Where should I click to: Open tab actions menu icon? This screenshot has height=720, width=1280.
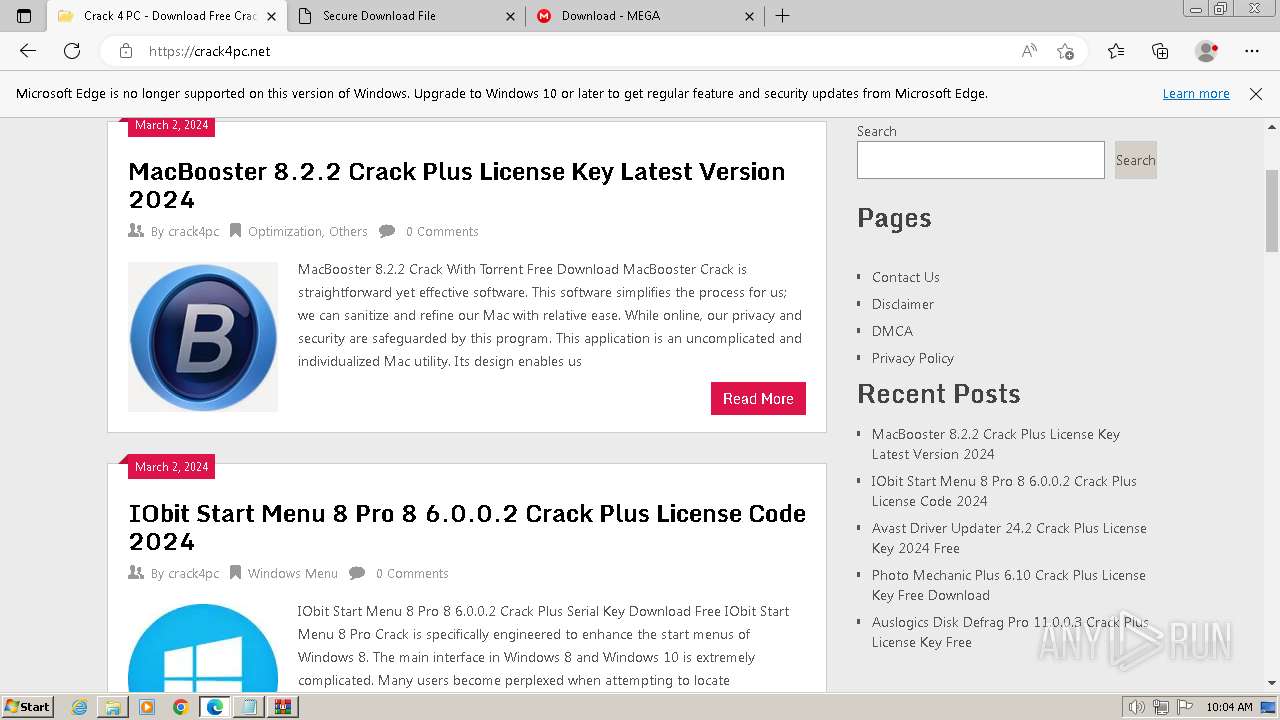[24, 16]
